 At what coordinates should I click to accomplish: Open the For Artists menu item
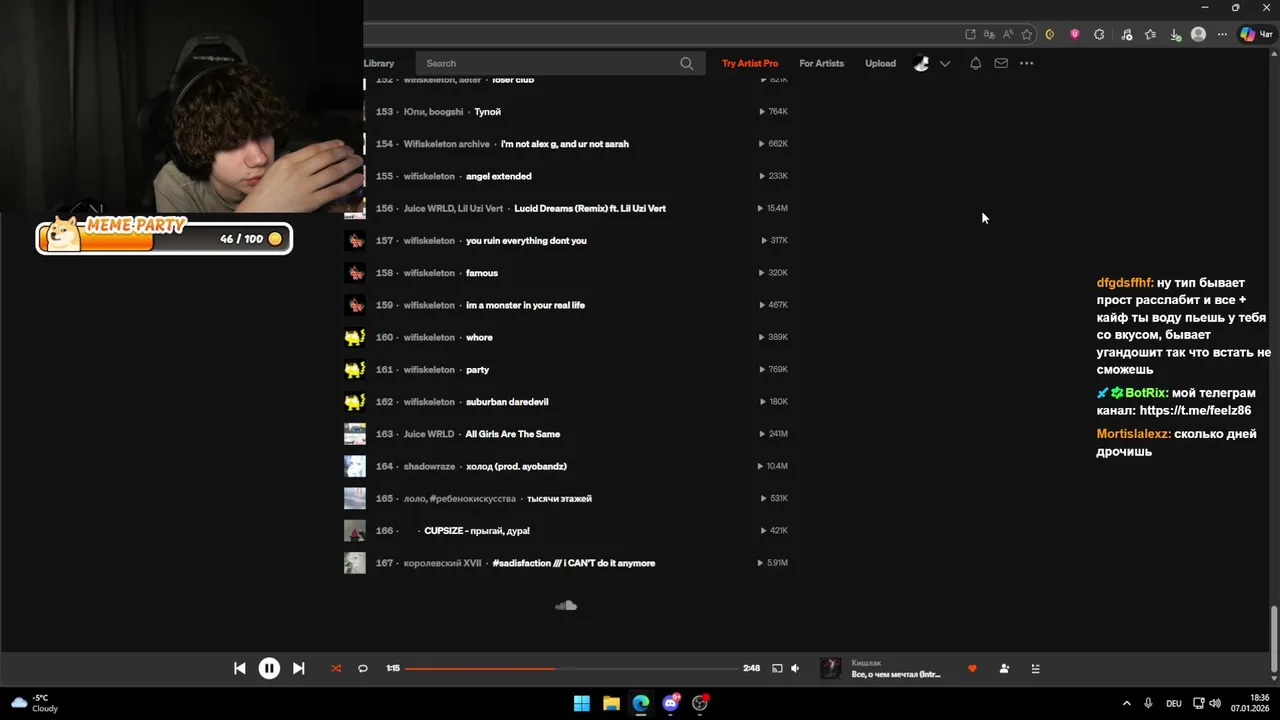tap(822, 63)
